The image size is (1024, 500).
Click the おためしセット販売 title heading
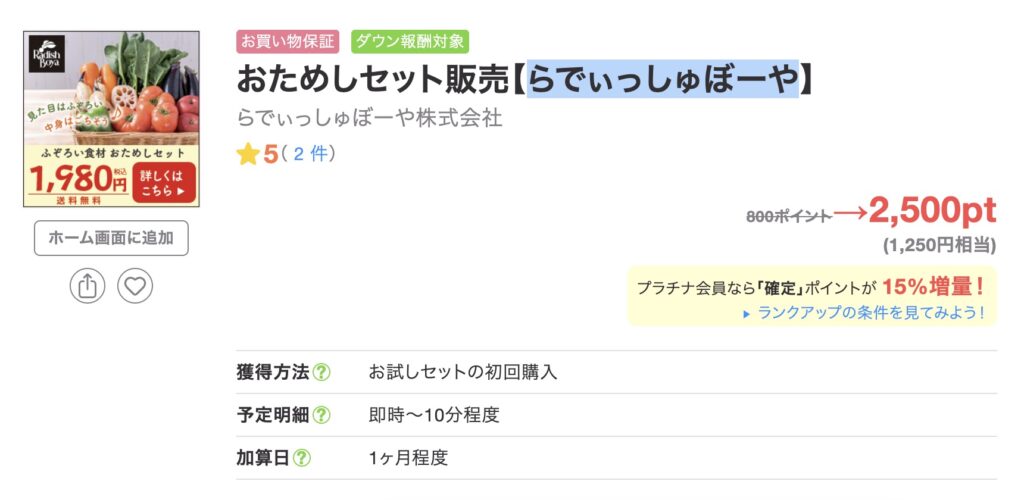375,79
